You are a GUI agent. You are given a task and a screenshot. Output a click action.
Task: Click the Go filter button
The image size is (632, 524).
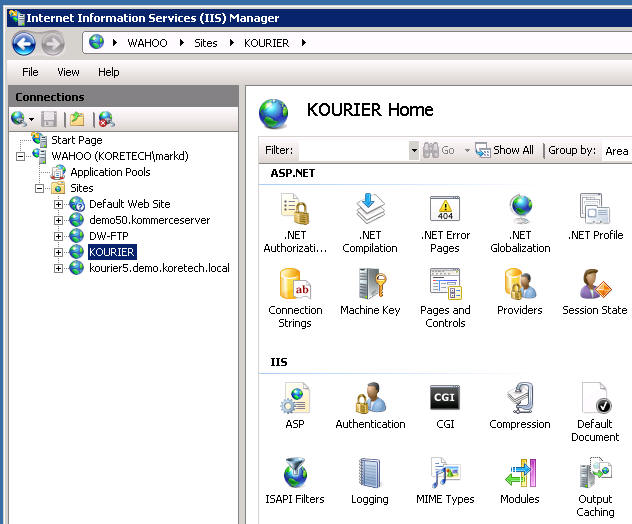pyautogui.click(x=439, y=150)
